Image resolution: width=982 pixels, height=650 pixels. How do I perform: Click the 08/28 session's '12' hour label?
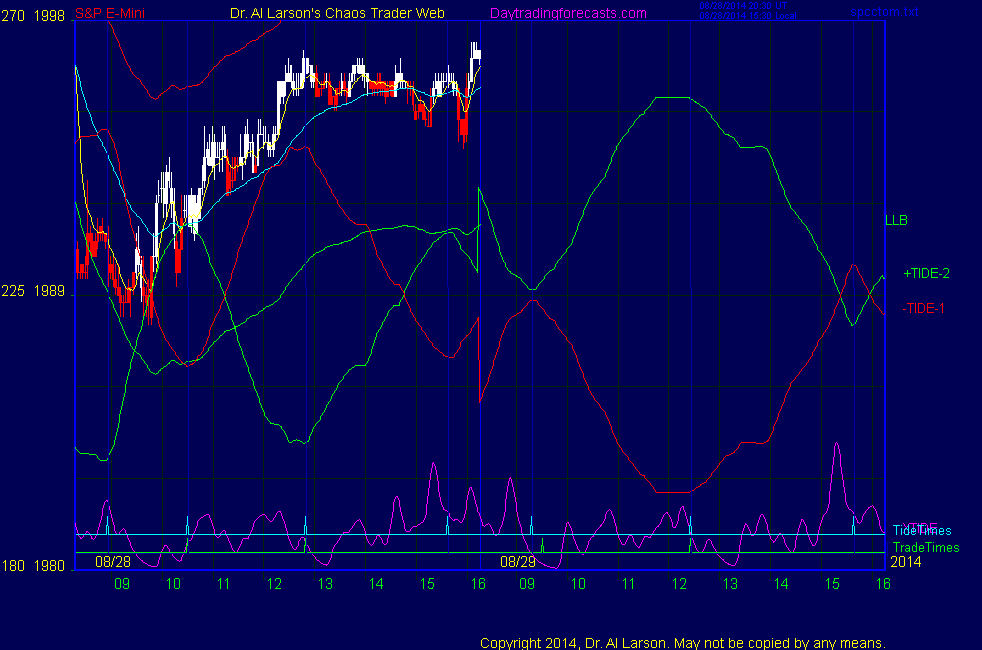tap(274, 584)
